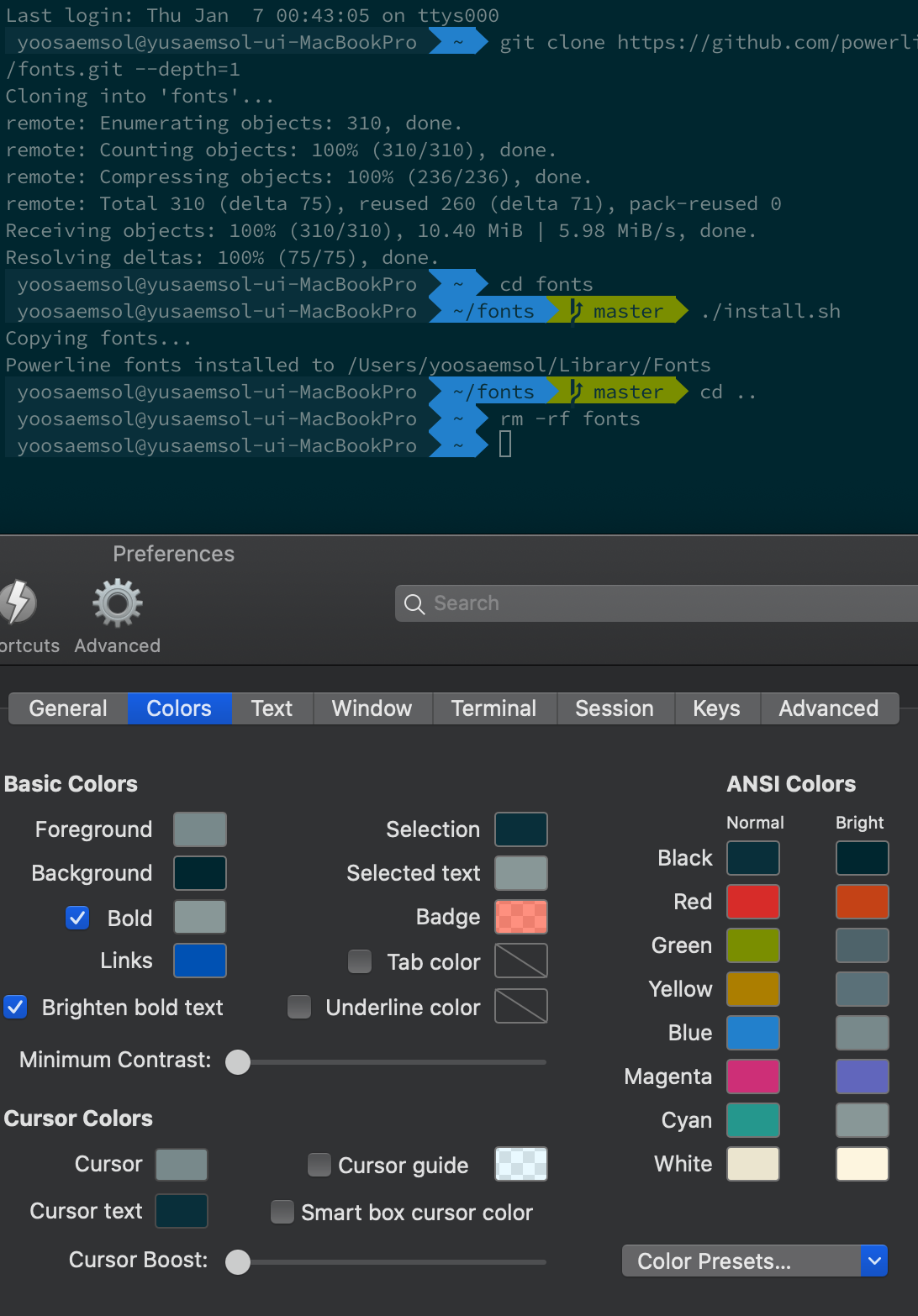
Task: Click the 'Last login' line in terminal
Action: (x=252, y=15)
